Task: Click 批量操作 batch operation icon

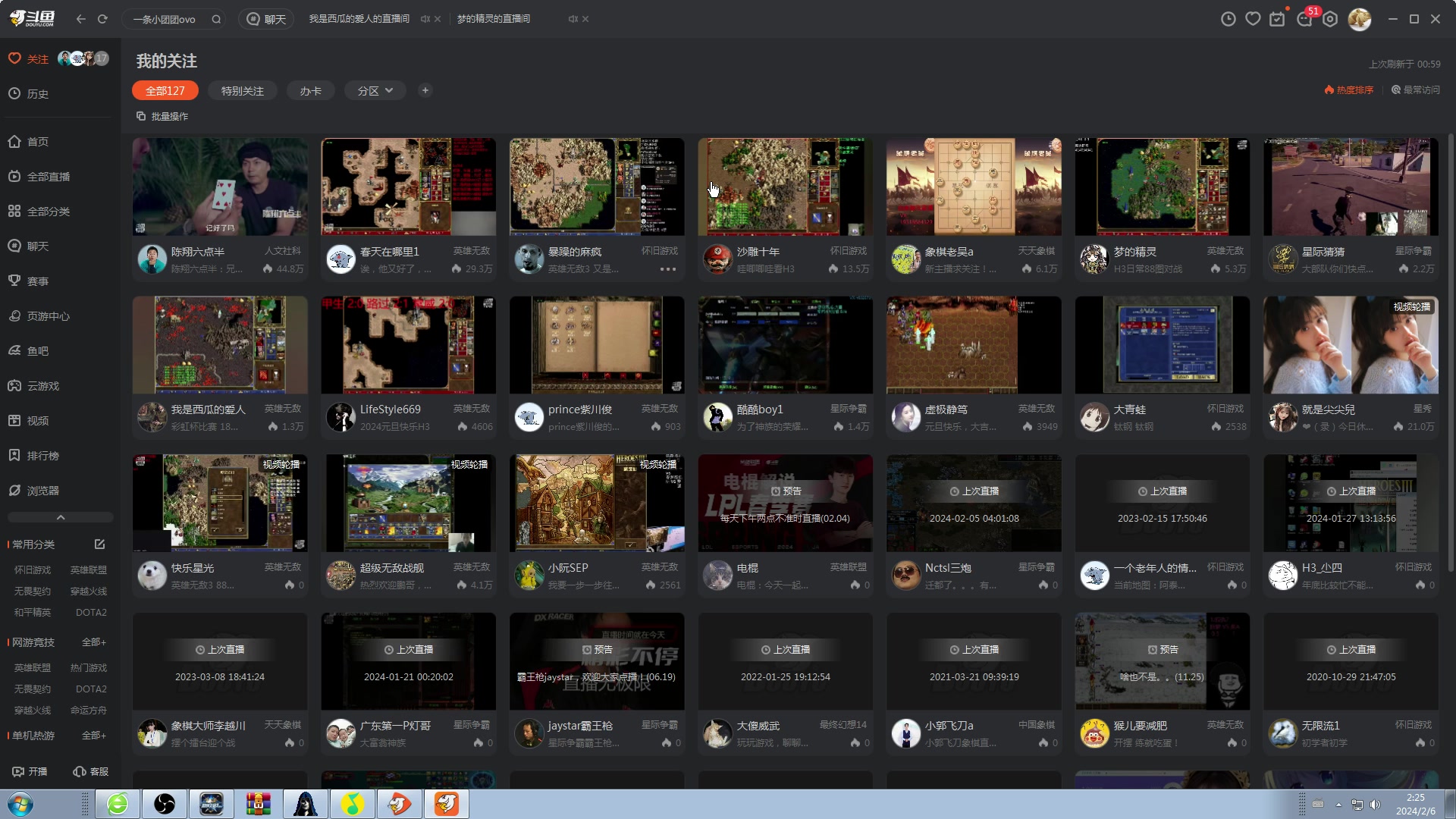Action: (162, 116)
